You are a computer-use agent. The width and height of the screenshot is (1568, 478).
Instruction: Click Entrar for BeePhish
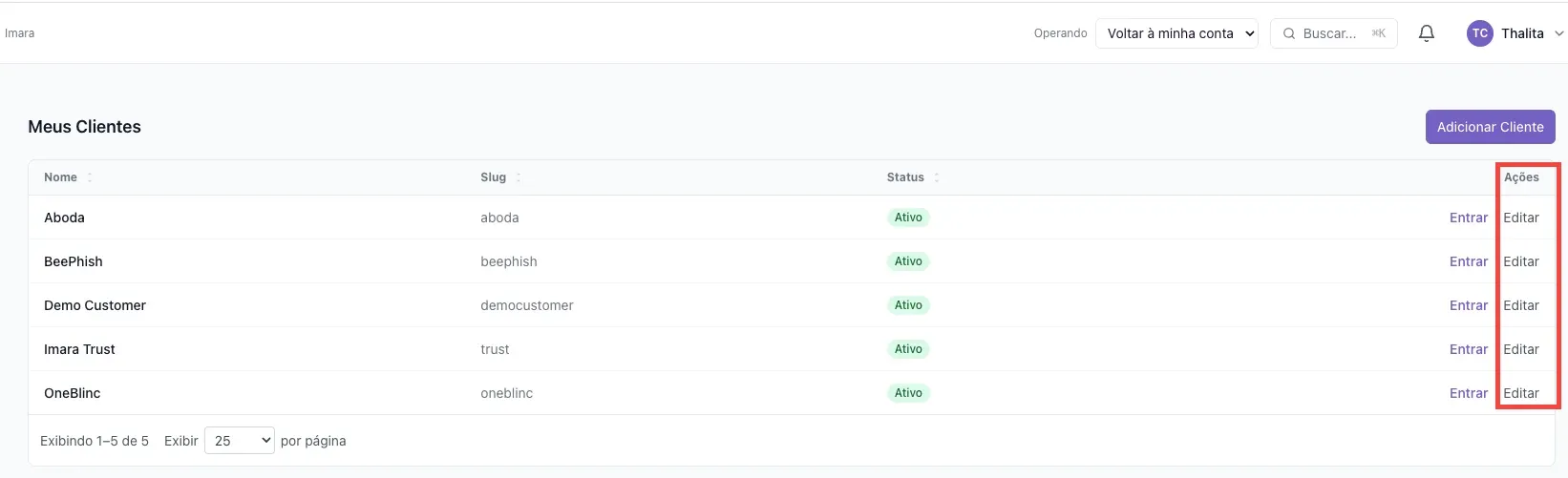pyautogui.click(x=1469, y=261)
